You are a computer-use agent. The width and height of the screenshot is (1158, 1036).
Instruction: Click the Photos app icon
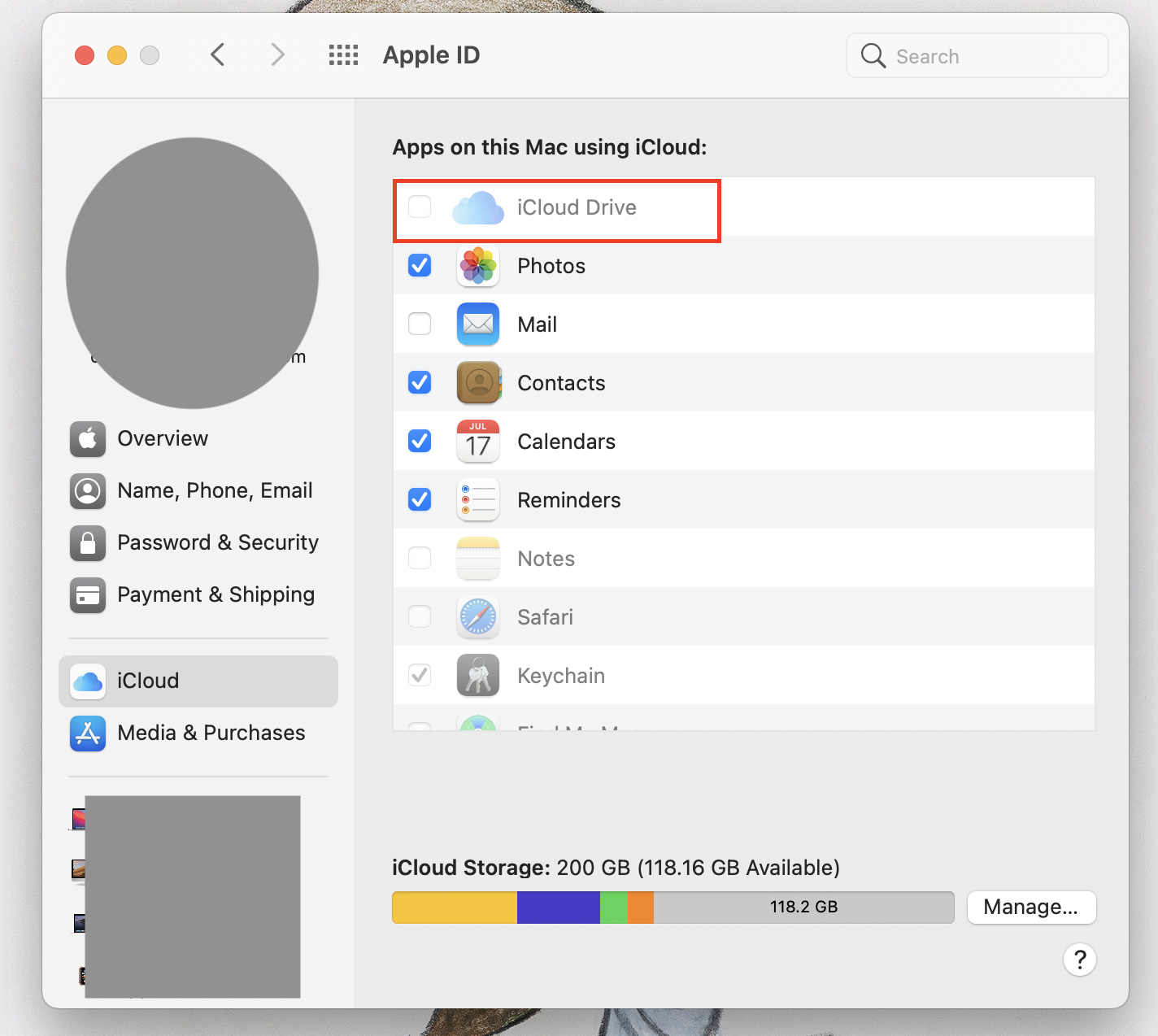click(x=478, y=266)
